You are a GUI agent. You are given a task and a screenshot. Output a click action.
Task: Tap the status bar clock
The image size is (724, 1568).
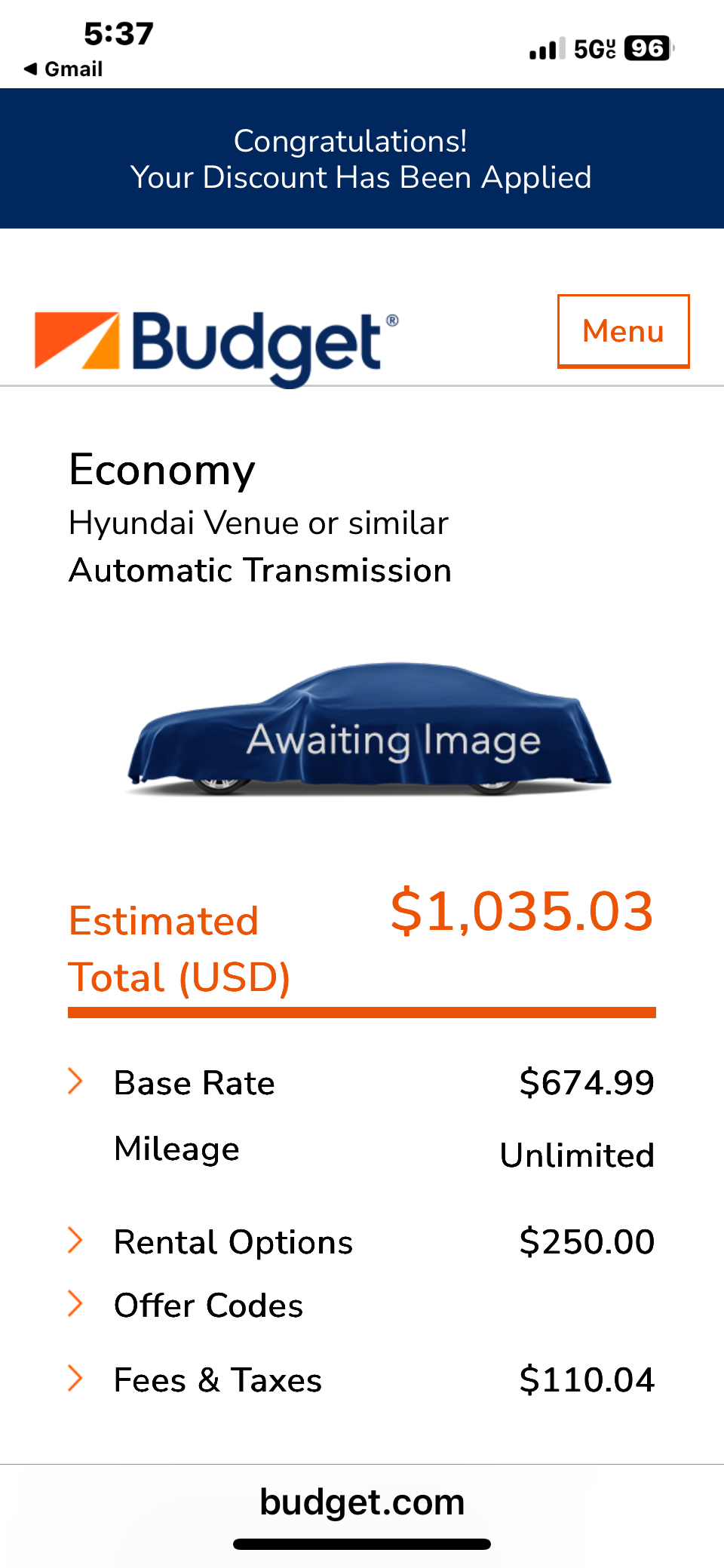pos(118,34)
